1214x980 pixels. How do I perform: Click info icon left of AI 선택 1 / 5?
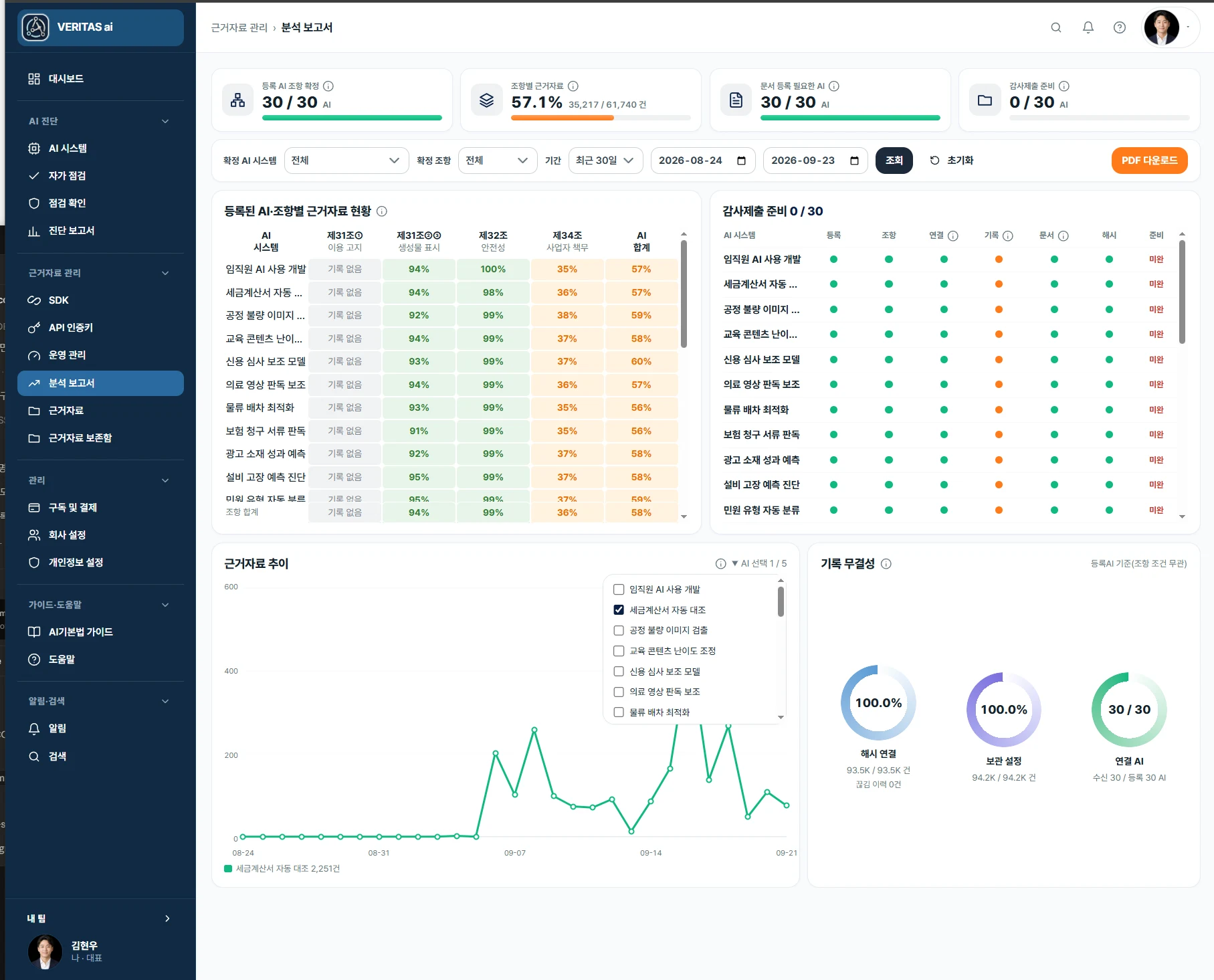pyautogui.click(x=720, y=564)
